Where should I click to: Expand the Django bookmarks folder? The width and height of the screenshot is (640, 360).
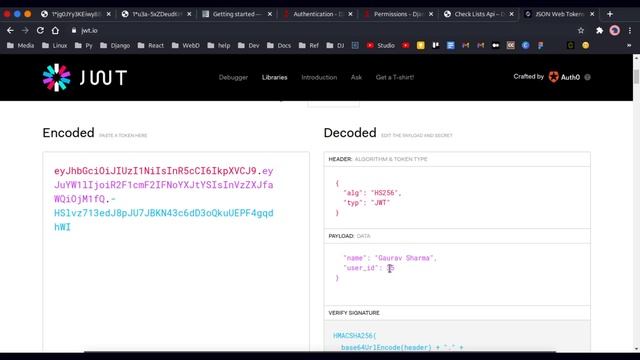(x=115, y=45)
